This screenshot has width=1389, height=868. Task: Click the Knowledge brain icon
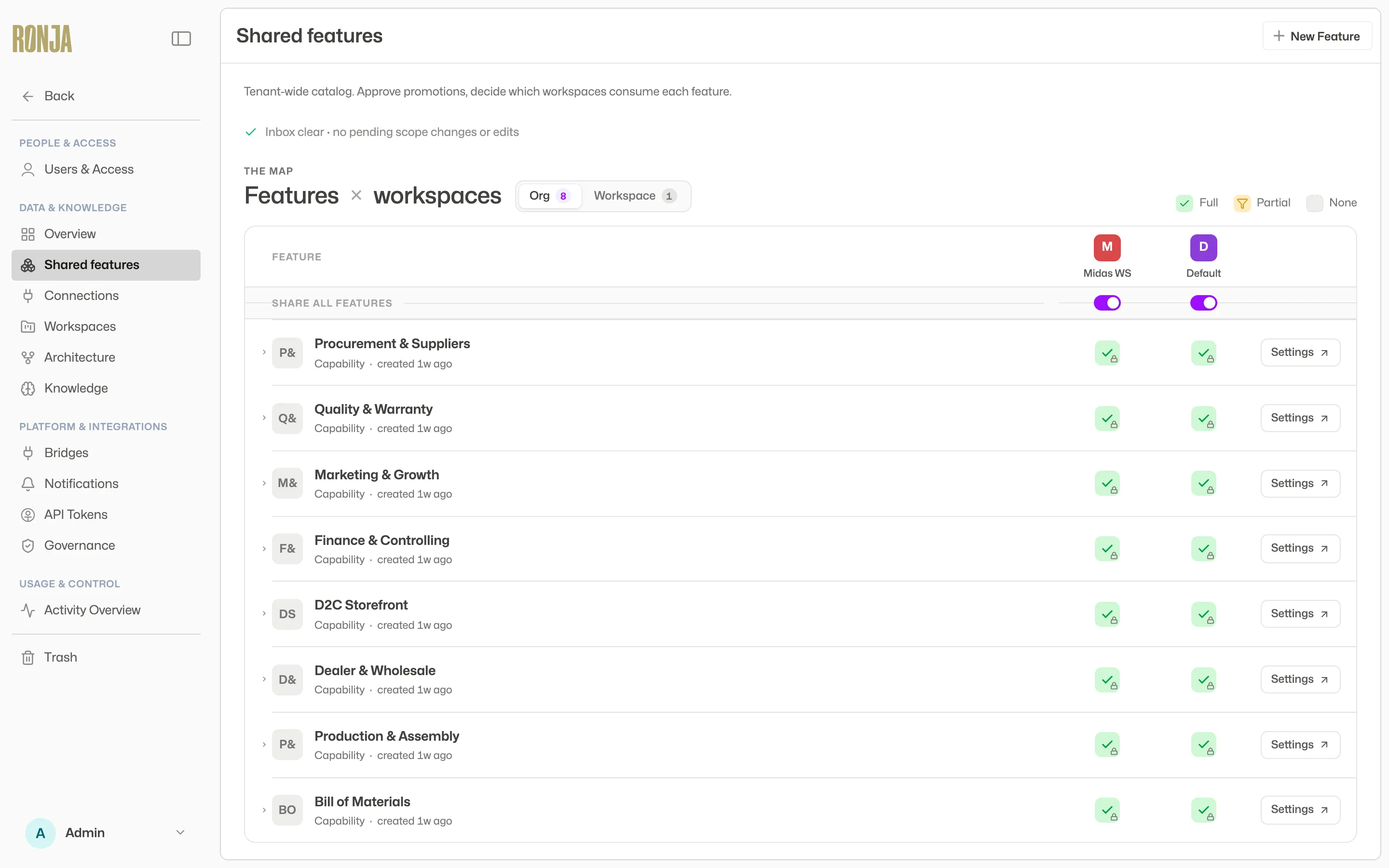pyautogui.click(x=27, y=389)
